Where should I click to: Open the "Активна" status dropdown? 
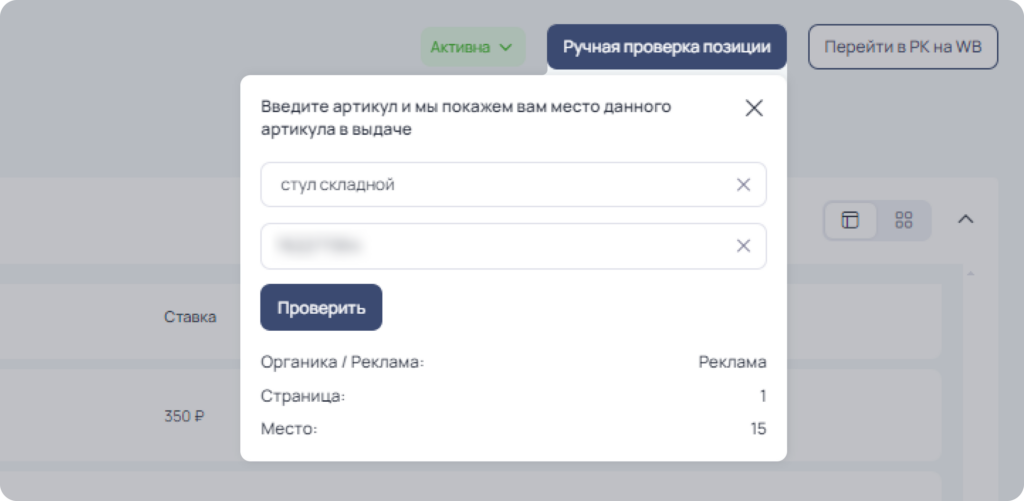coord(473,47)
